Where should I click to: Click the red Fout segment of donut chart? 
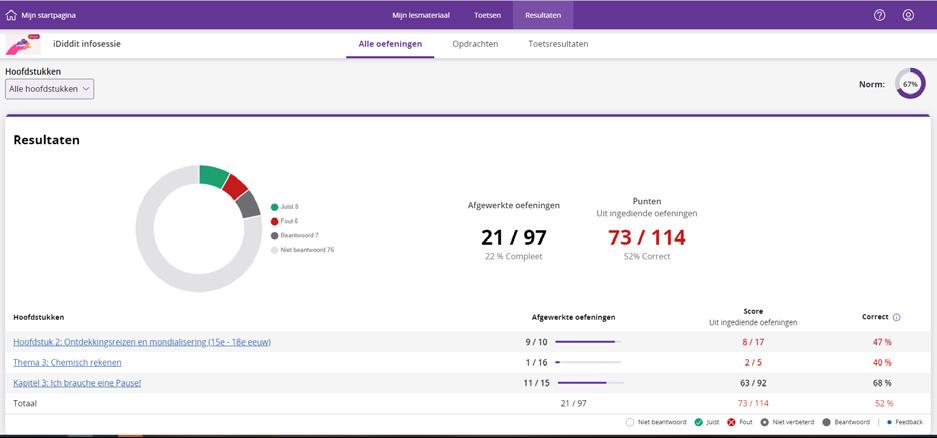(x=235, y=187)
